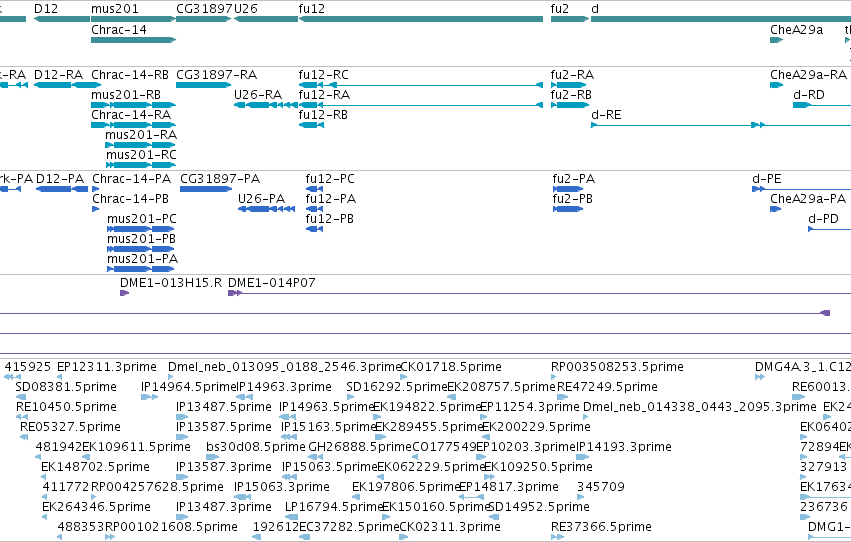Viewport: 851px width, 542px height.
Task: Click the EK148702.5prime EST label
Action: coord(95,468)
